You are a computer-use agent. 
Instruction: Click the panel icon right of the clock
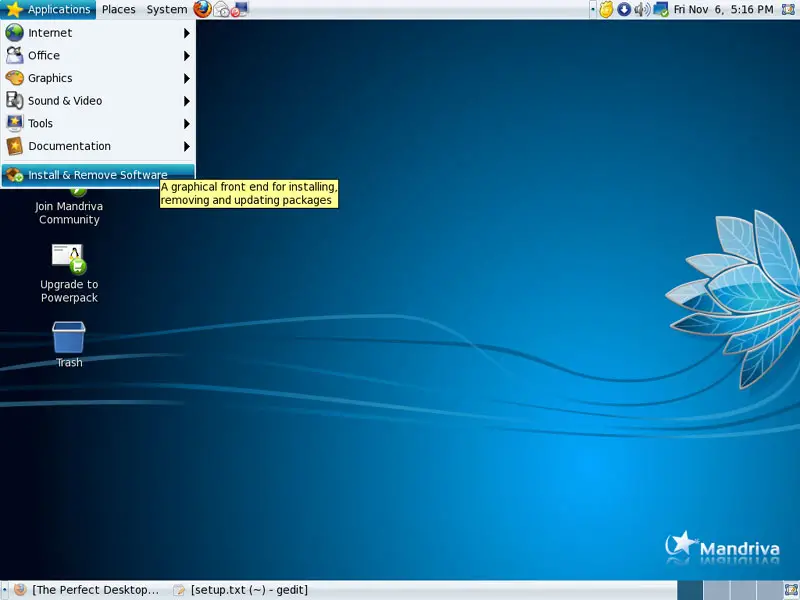point(788,9)
